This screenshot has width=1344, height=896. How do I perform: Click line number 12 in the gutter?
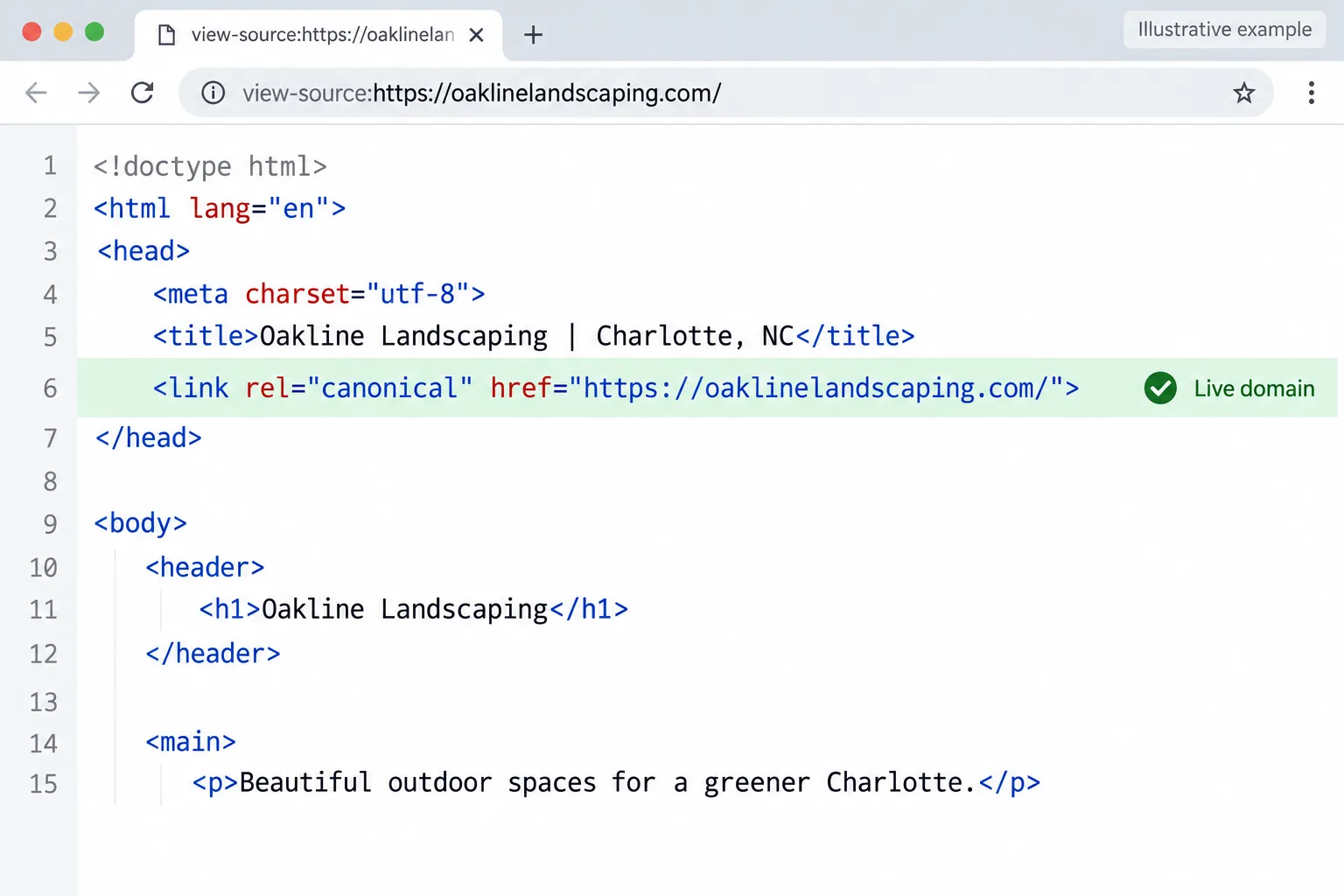tap(44, 654)
